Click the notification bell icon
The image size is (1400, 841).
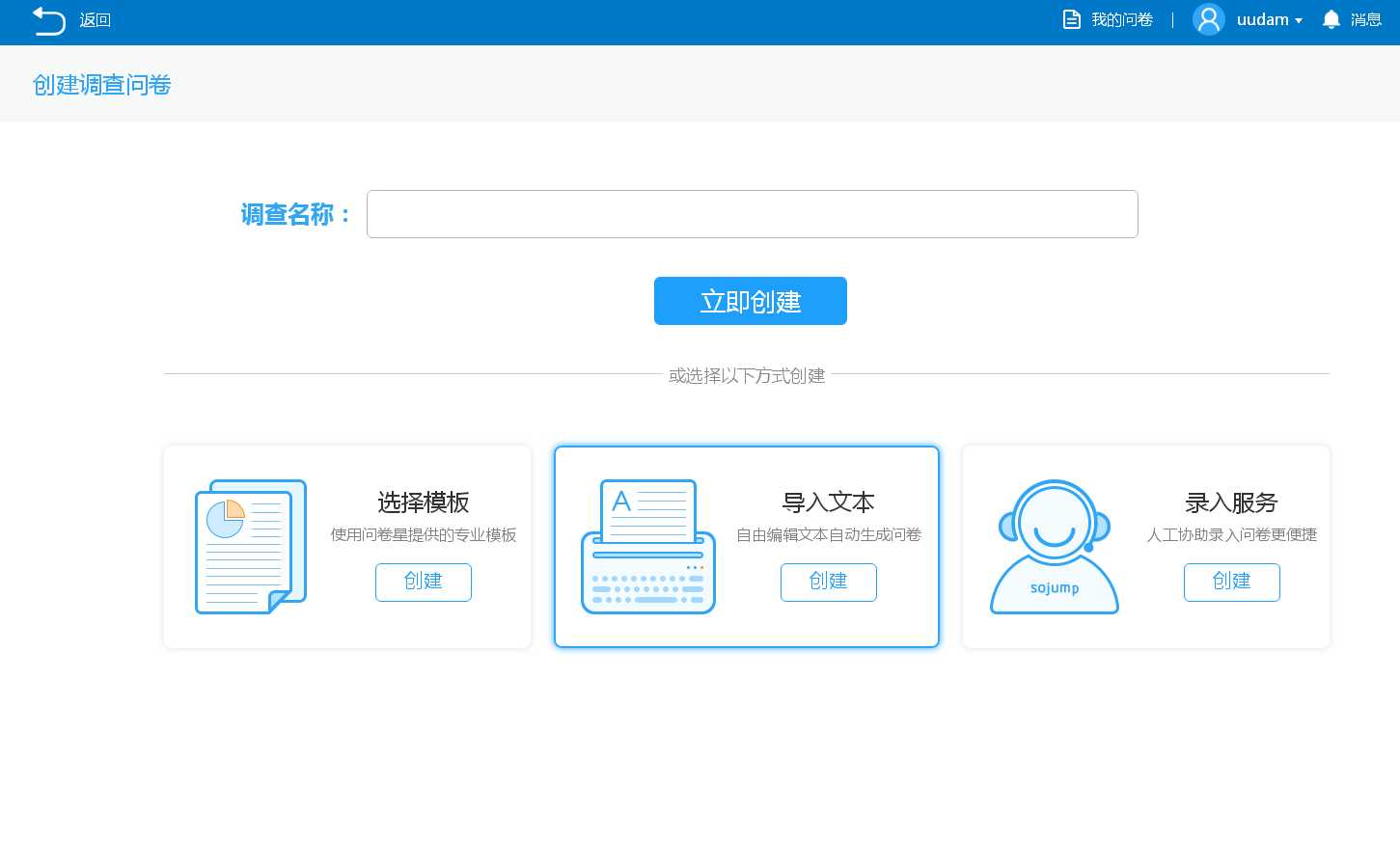1331,19
